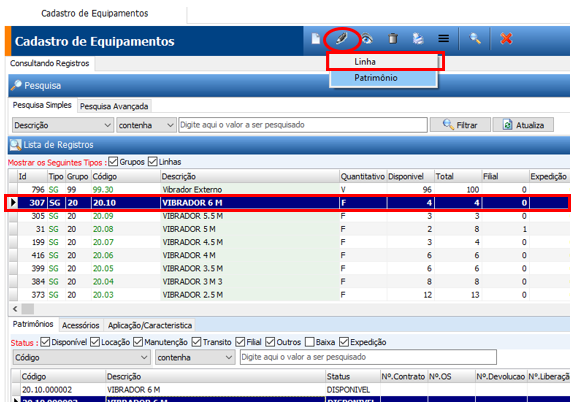Screen dimensions: 577x402
Task: Expand the lower contenha operator dropdown
Action: click(x=229, y=357)
